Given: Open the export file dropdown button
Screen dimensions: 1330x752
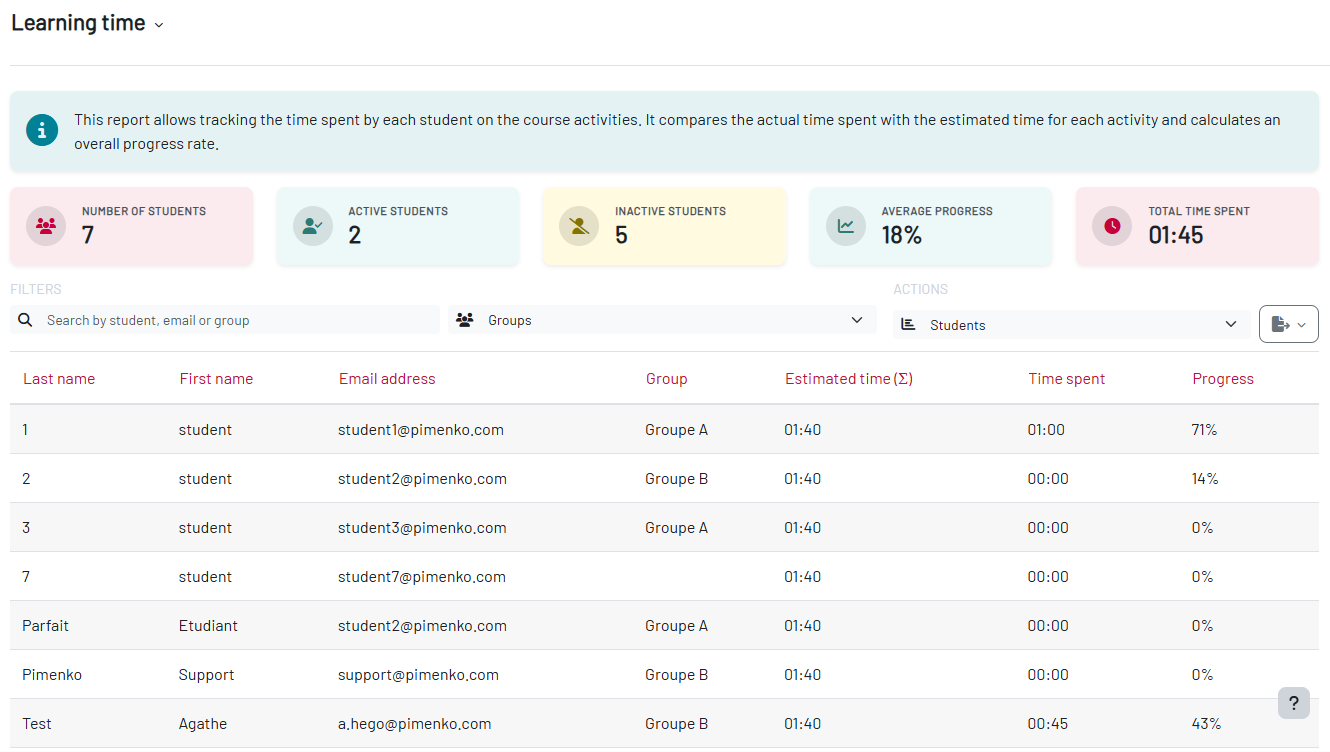Looking at the screenshot, I should pos(1288,324).
